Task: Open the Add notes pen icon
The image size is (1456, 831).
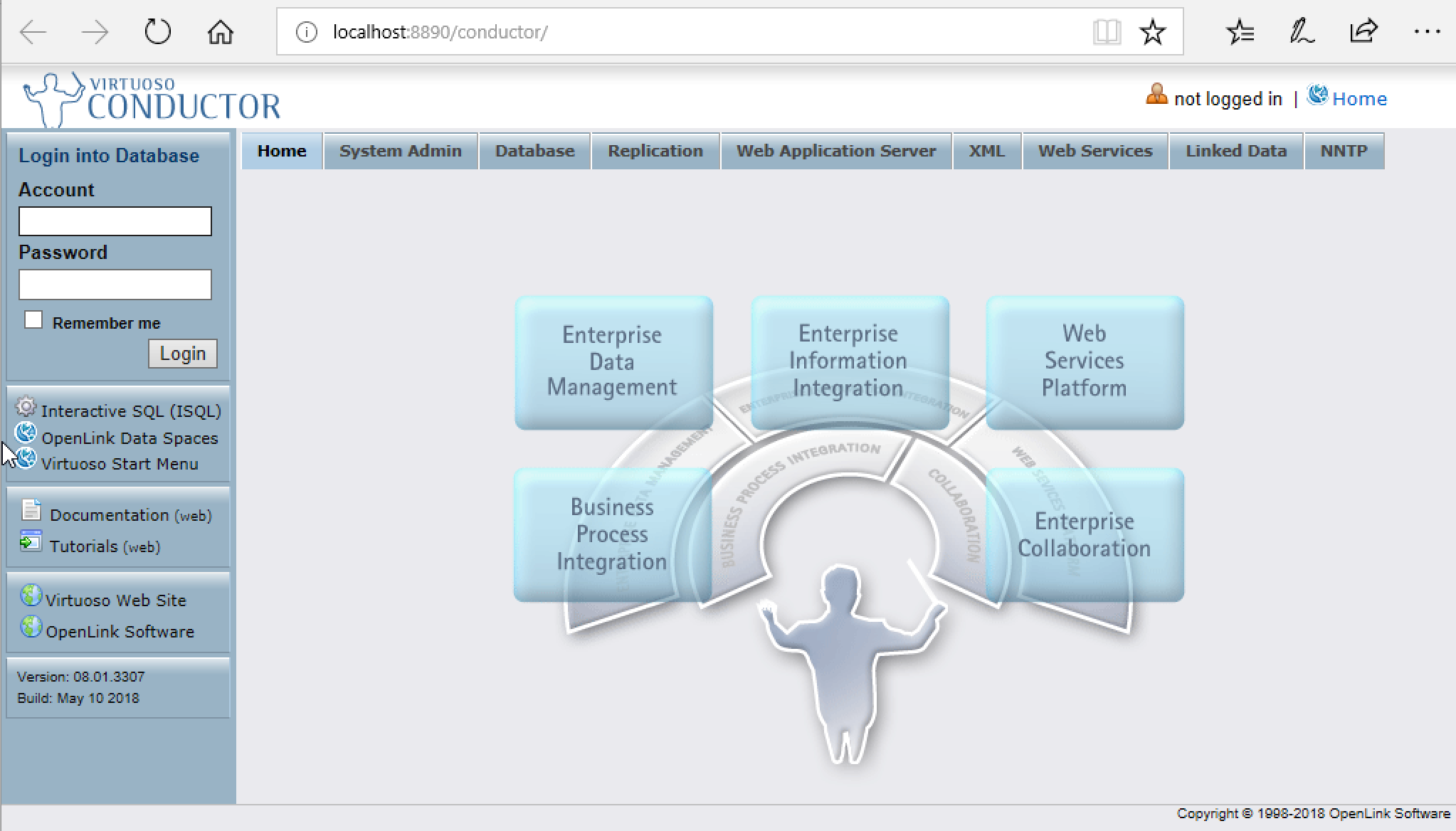Action: [1302, 32]
